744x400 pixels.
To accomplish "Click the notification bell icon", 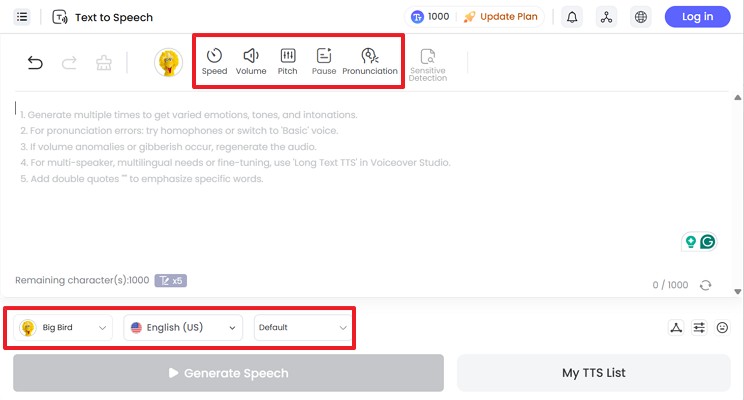I will (x=572, y=17).
